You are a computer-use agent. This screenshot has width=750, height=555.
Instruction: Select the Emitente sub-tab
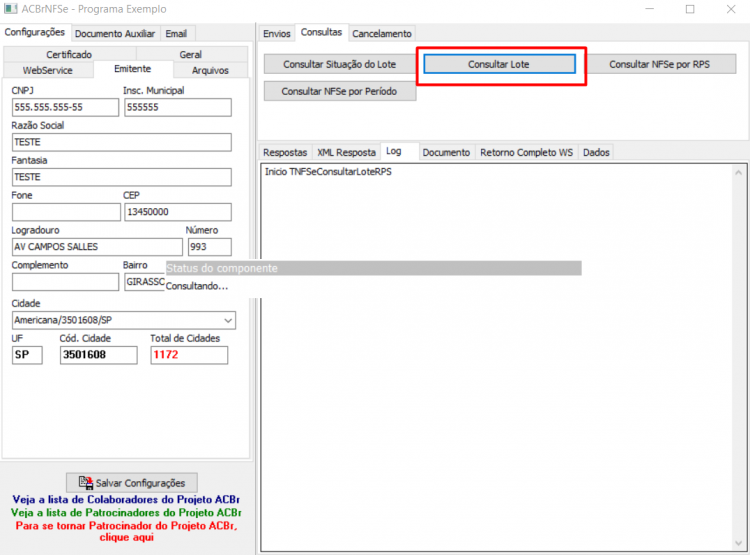tap(133, 69)
